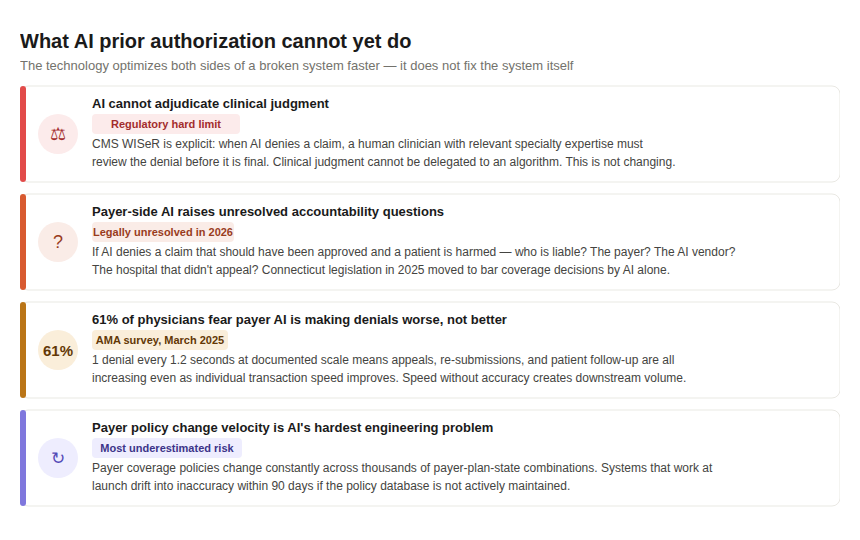Image resolution: width=860 pixels, height=540 pixels.
Task: Open 'Payer-side AI raises unresolved accountability questions' heading
Action: [268, 212]
